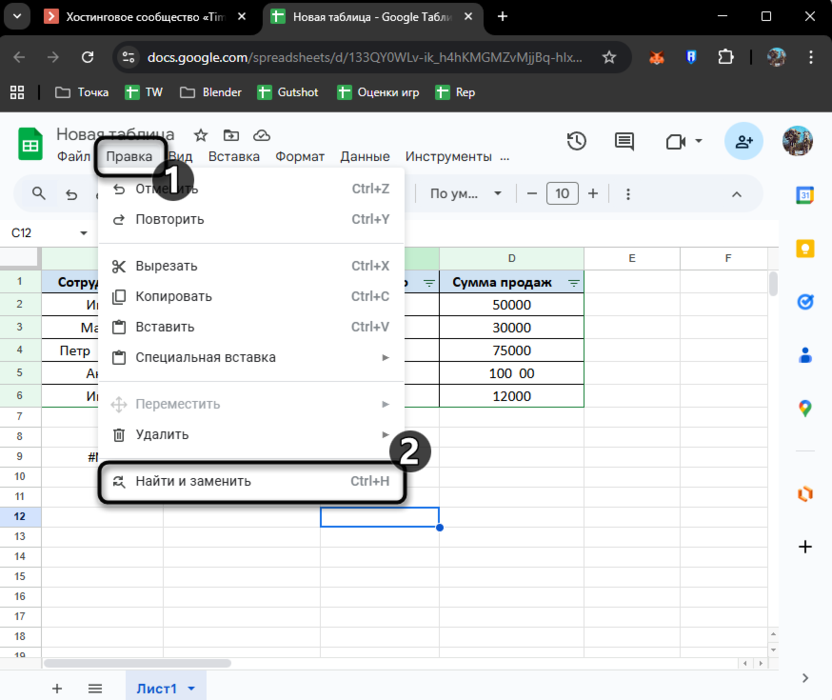Open comments panel icon
832x700 pixels.
624,142
